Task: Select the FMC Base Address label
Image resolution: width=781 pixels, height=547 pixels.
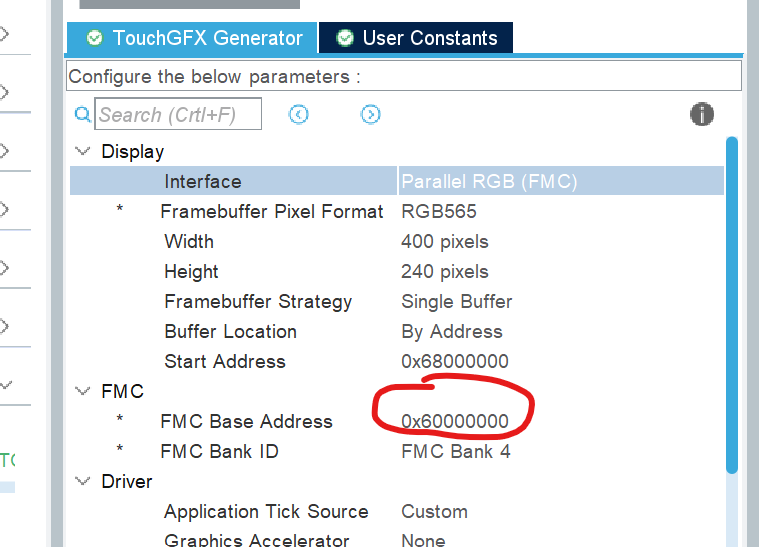Action: 246,421
